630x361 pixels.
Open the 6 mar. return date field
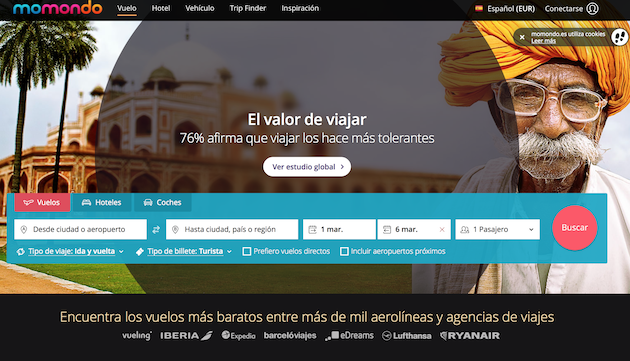click(x=414, y=230)
